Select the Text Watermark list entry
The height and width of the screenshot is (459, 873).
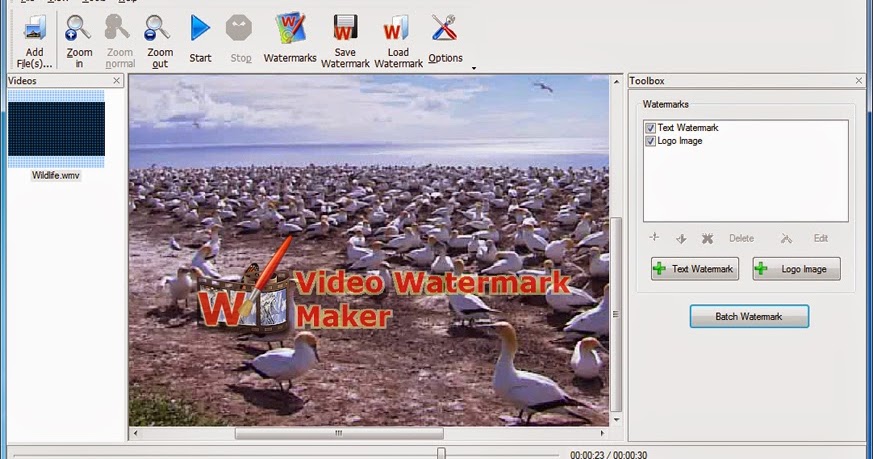(688, 128)
